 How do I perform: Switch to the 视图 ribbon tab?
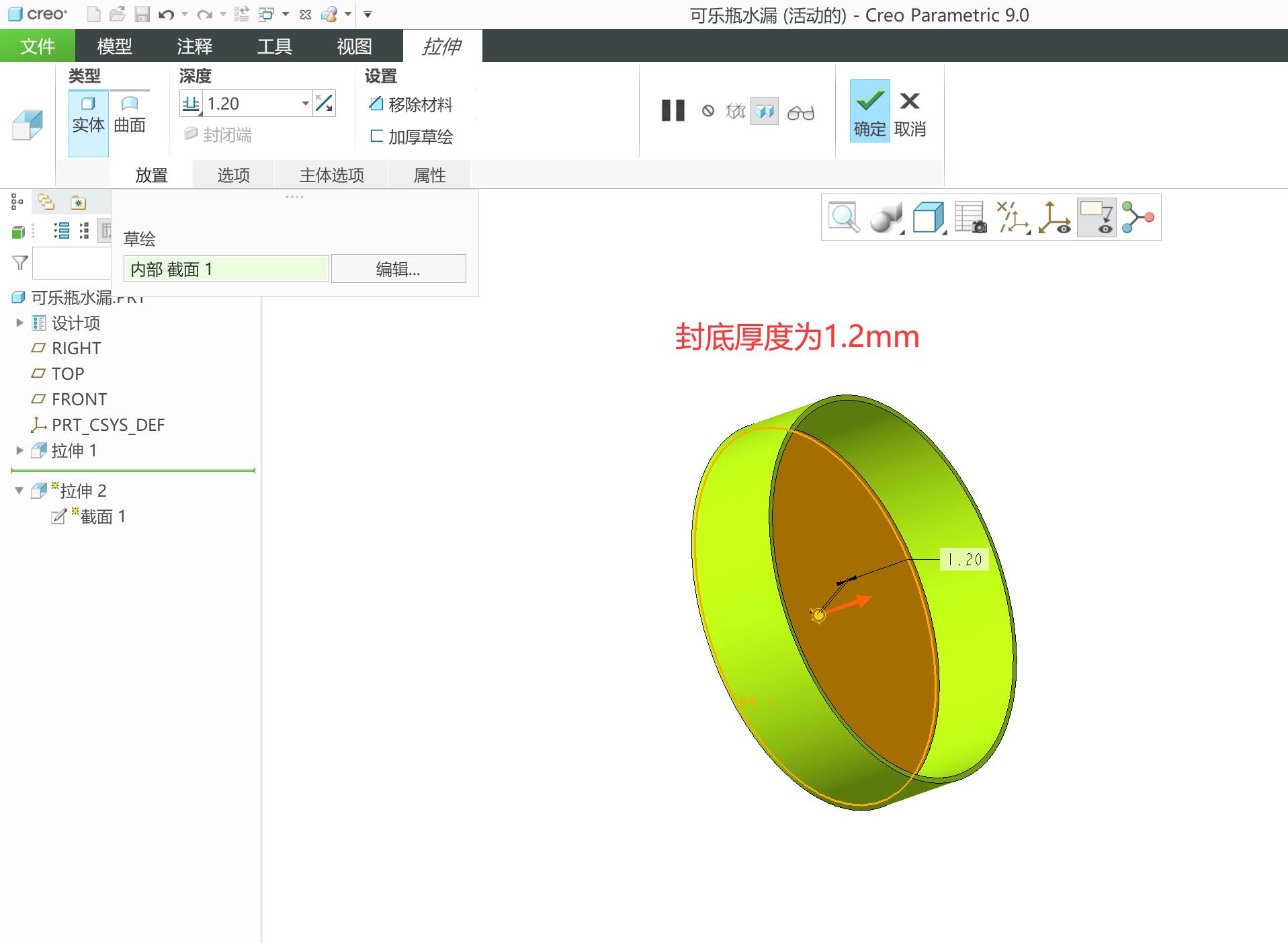click(x=354, y=46)
